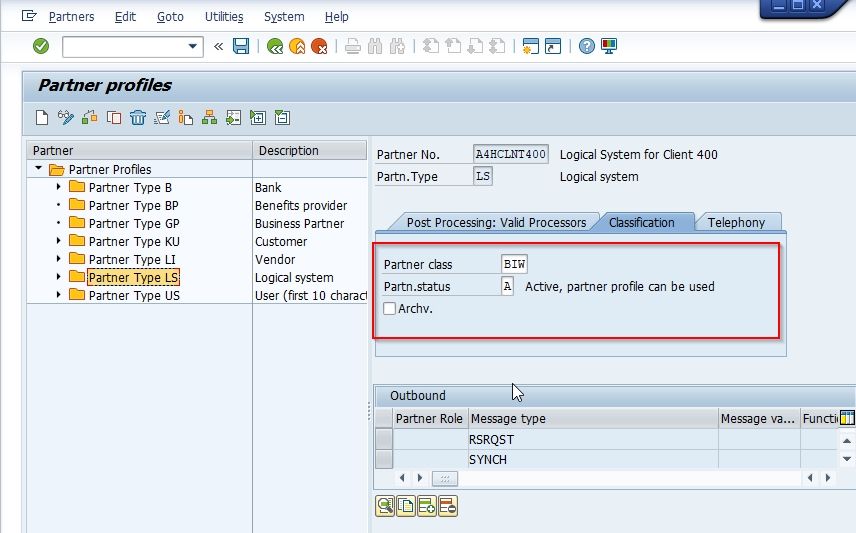Image resolution: width=856 pixels, height=533 pixels.
Task: Click the green Enter checkmark icon
Action: pyautogui.click(x=41, y=46)
